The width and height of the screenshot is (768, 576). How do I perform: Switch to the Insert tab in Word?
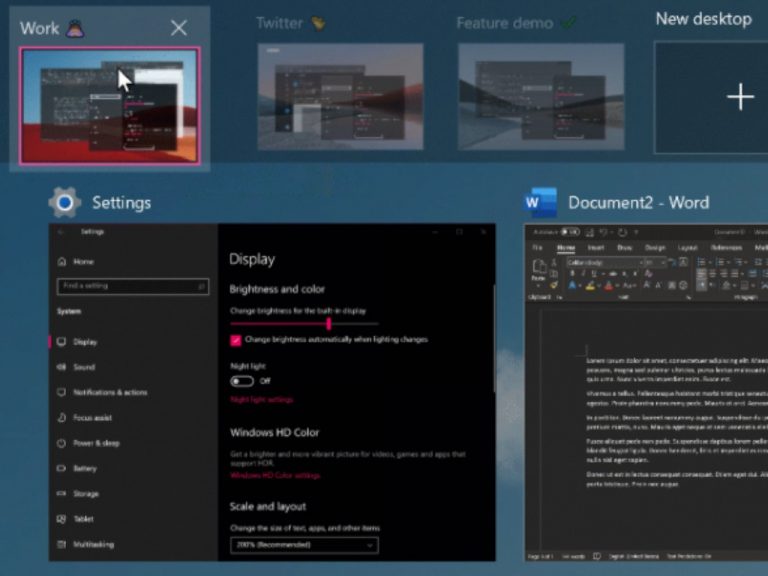[596, 248]
